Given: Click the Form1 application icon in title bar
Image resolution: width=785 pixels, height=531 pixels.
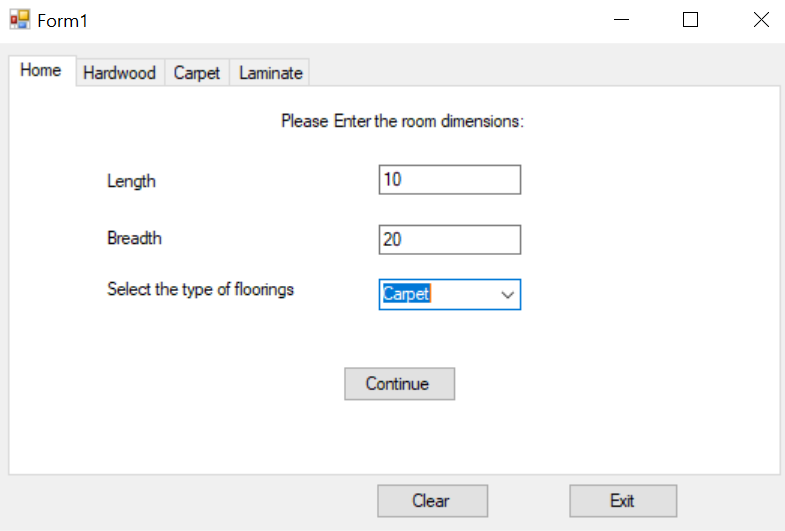Looking at the screenshot, I should (x=20, y=20).
